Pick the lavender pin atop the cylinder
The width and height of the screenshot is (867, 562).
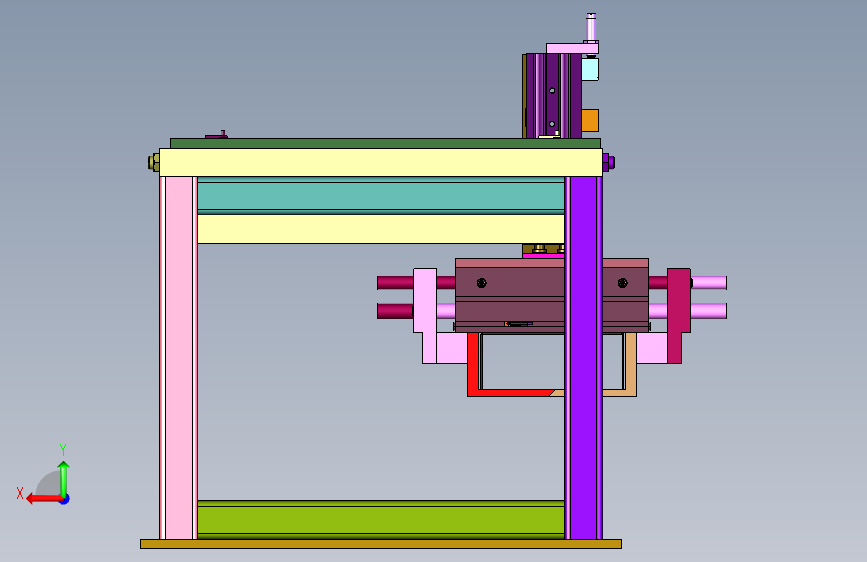[591, 27]
